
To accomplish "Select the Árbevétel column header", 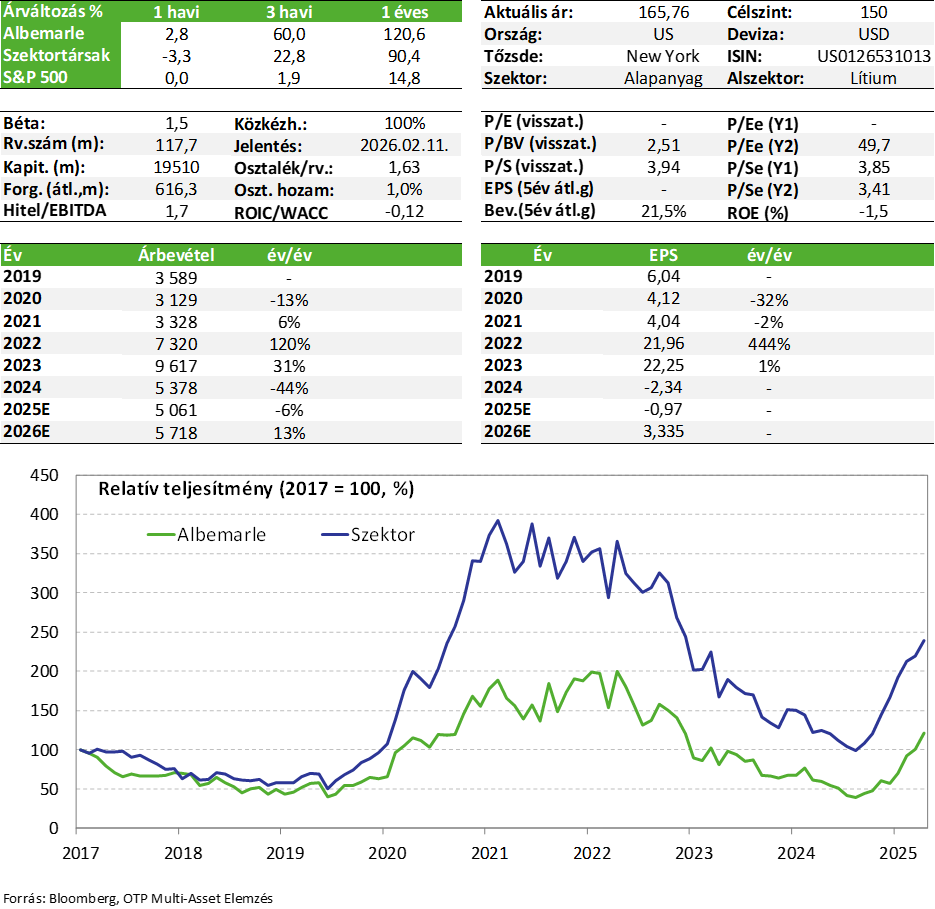I will click(176, 255).
